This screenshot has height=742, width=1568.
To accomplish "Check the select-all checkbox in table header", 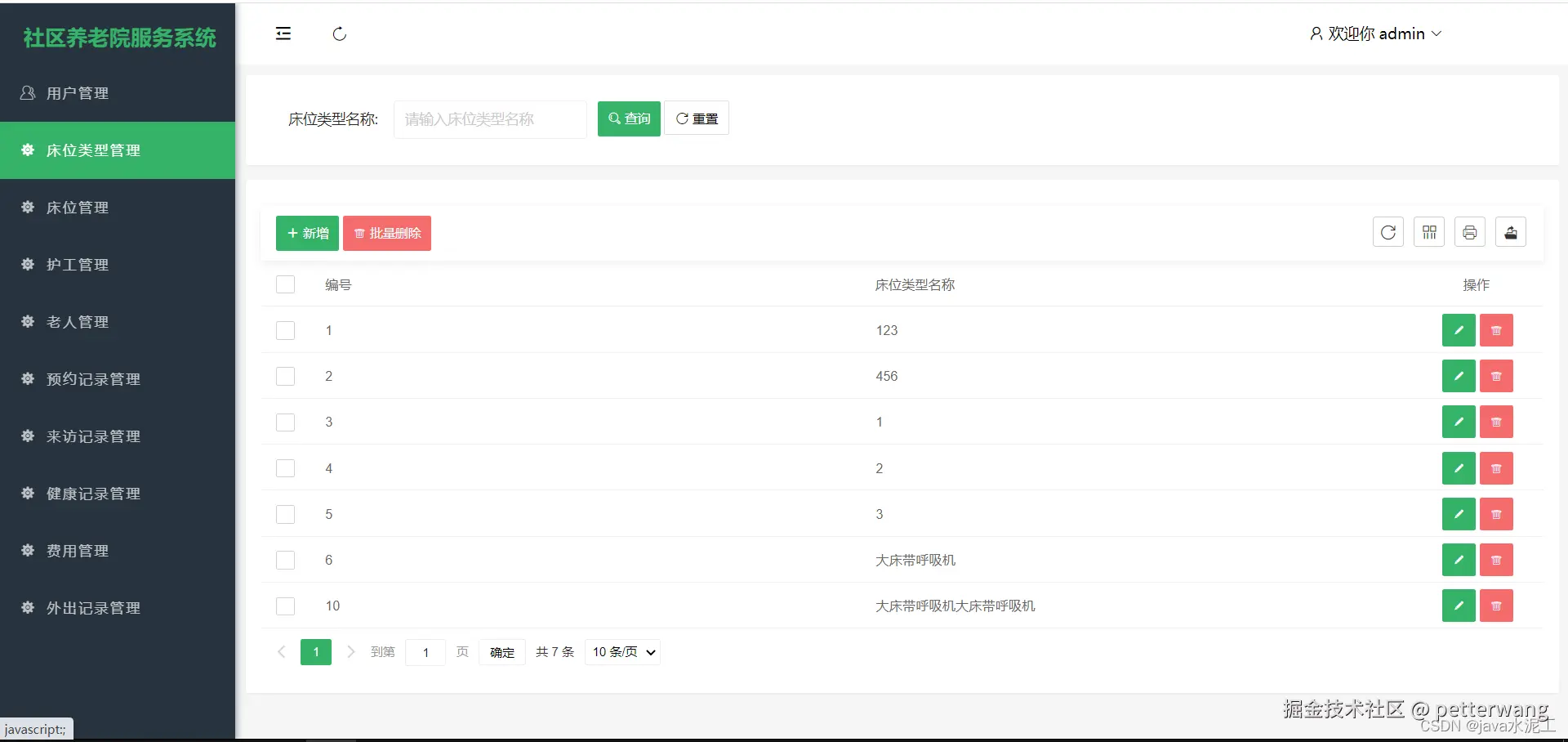I will pyautogui.click(x=285, y=284).
